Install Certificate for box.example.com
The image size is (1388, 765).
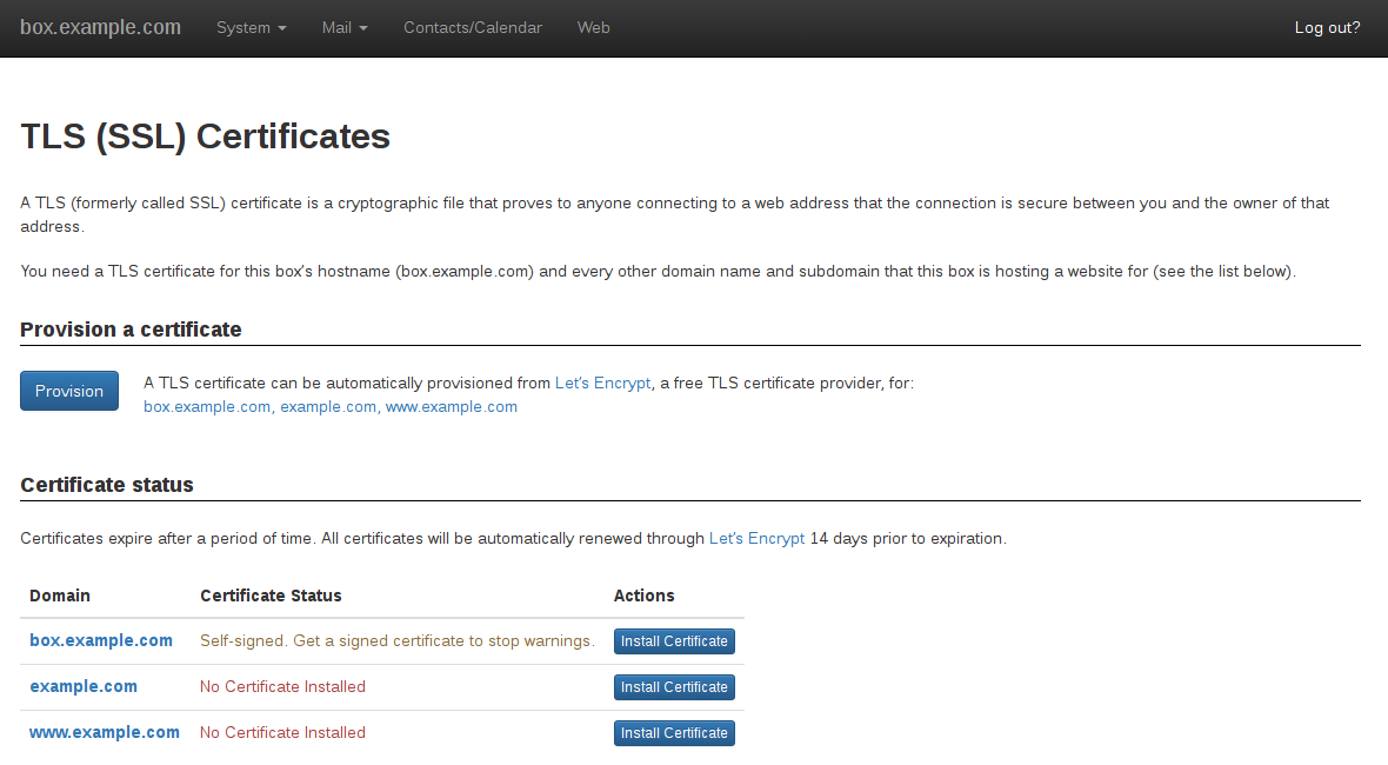(x=674, y=641)
